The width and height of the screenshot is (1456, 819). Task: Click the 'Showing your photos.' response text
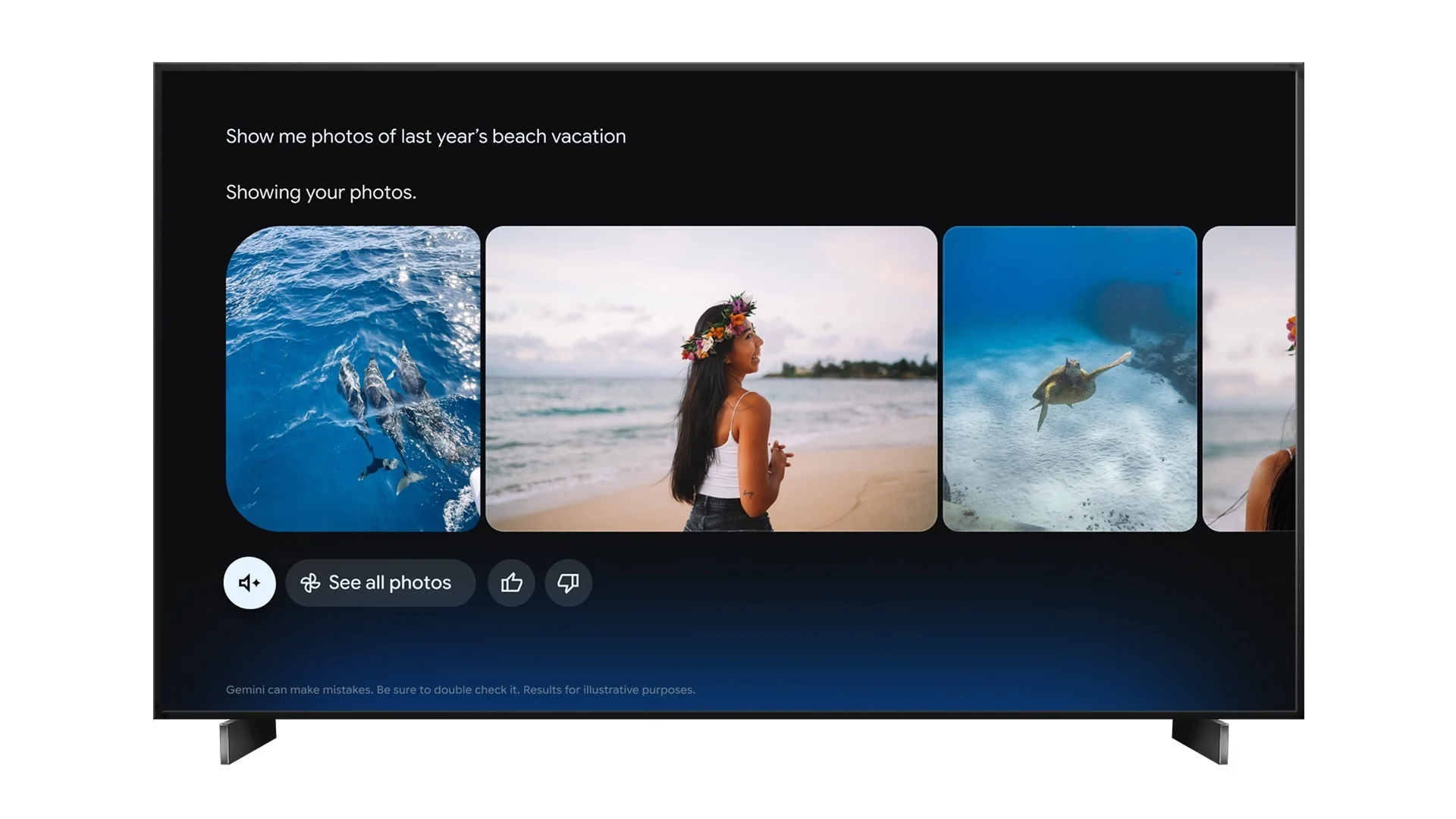pyautogui.click(x=321, y=193)
